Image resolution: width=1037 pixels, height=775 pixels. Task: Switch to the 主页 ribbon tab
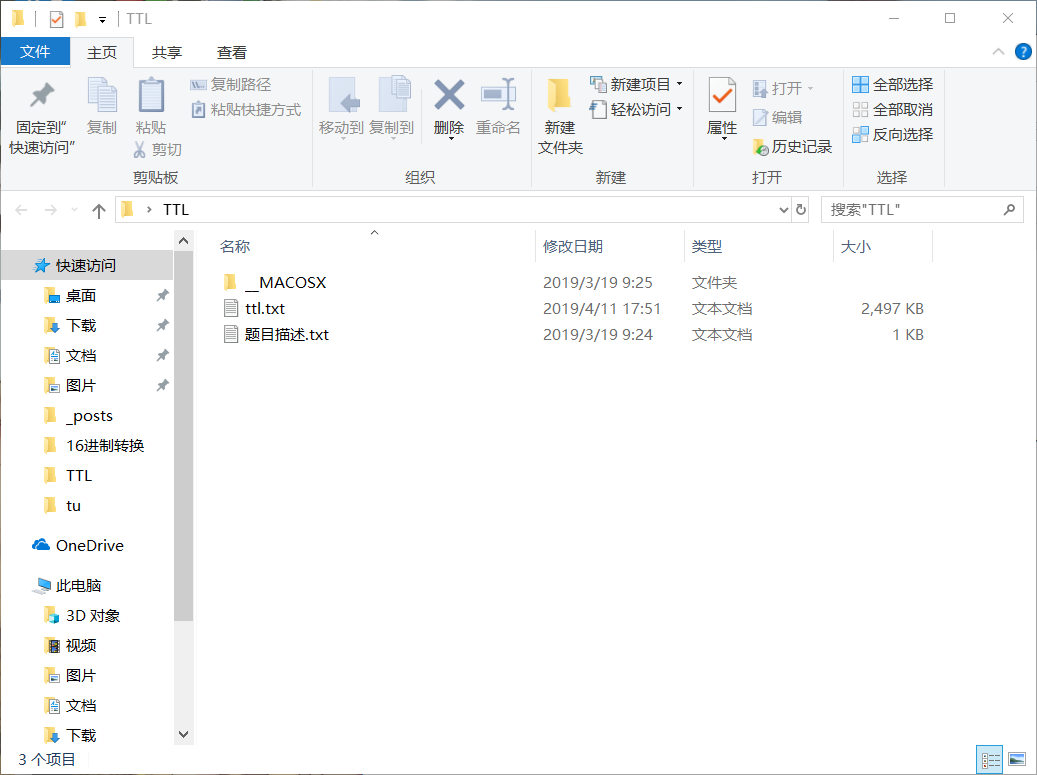102,52
